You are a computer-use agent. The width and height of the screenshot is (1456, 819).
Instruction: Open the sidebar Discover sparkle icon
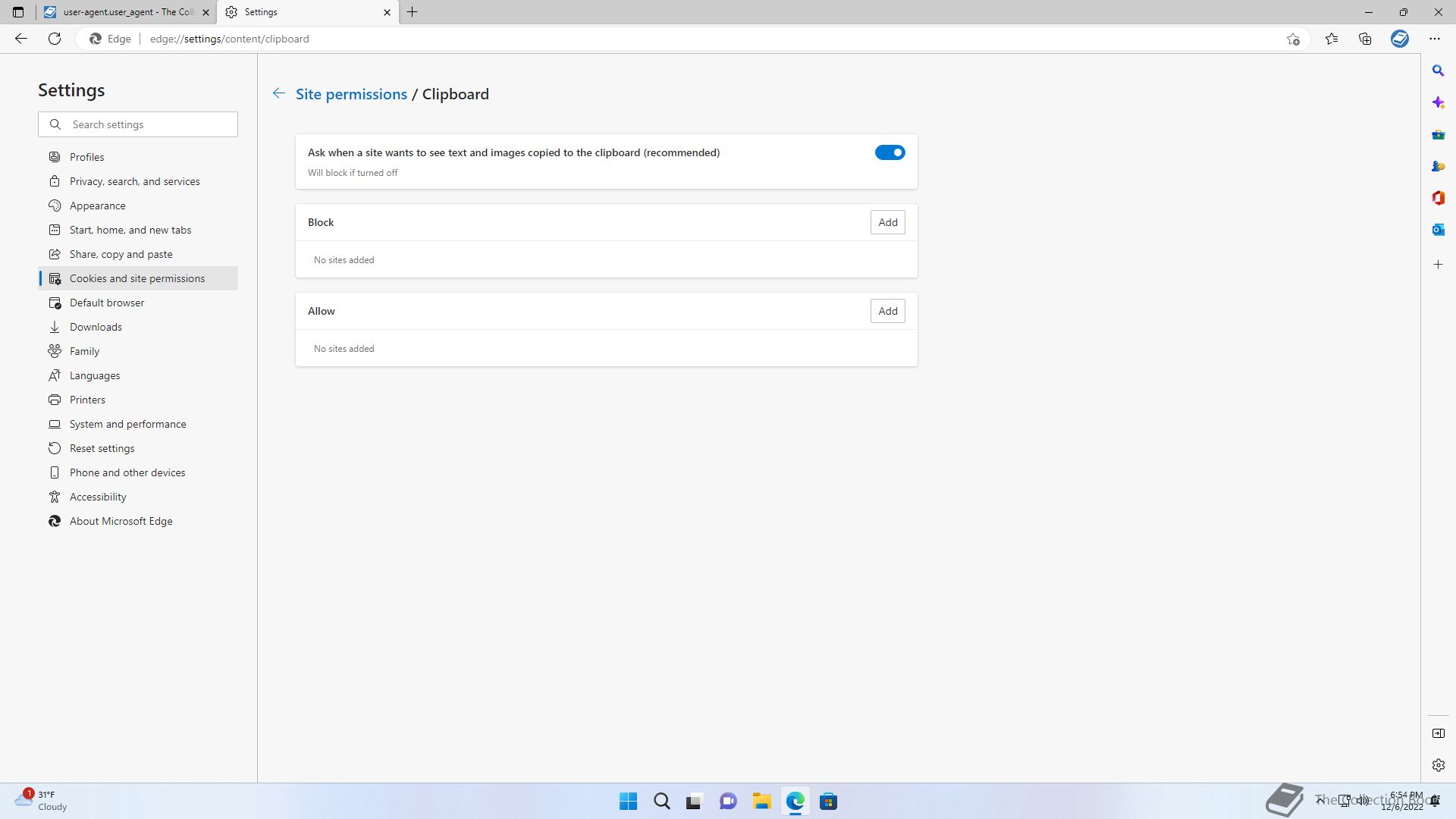1438,102
